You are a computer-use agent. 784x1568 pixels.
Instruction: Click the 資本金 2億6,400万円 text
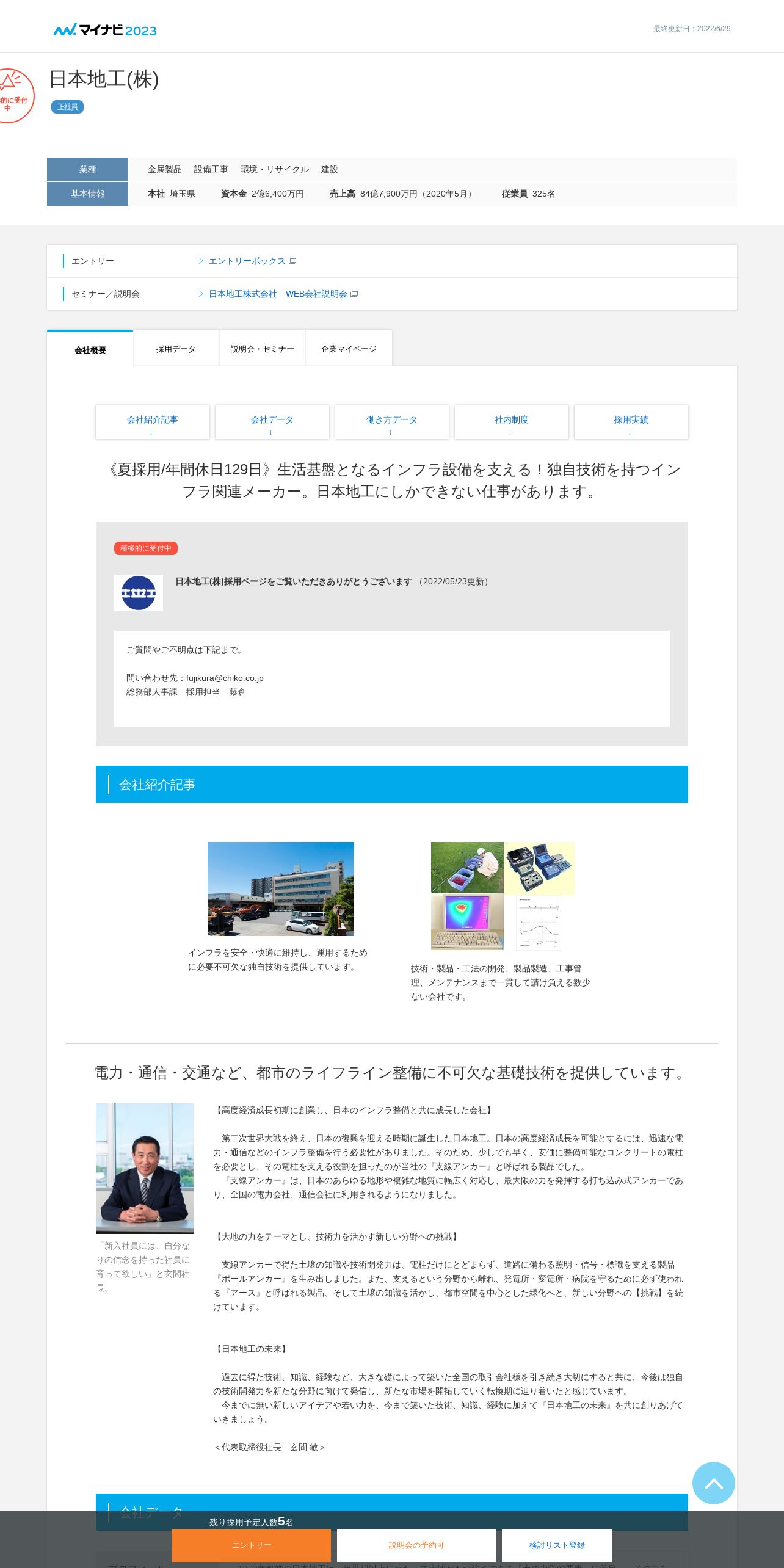point(263,194)
